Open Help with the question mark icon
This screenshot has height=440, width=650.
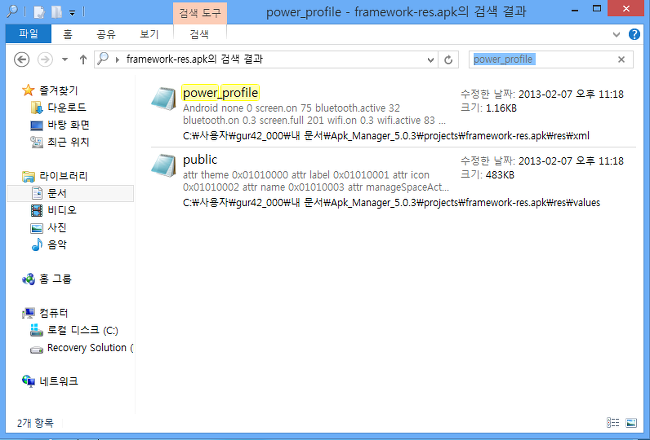(x=634, y=34)
